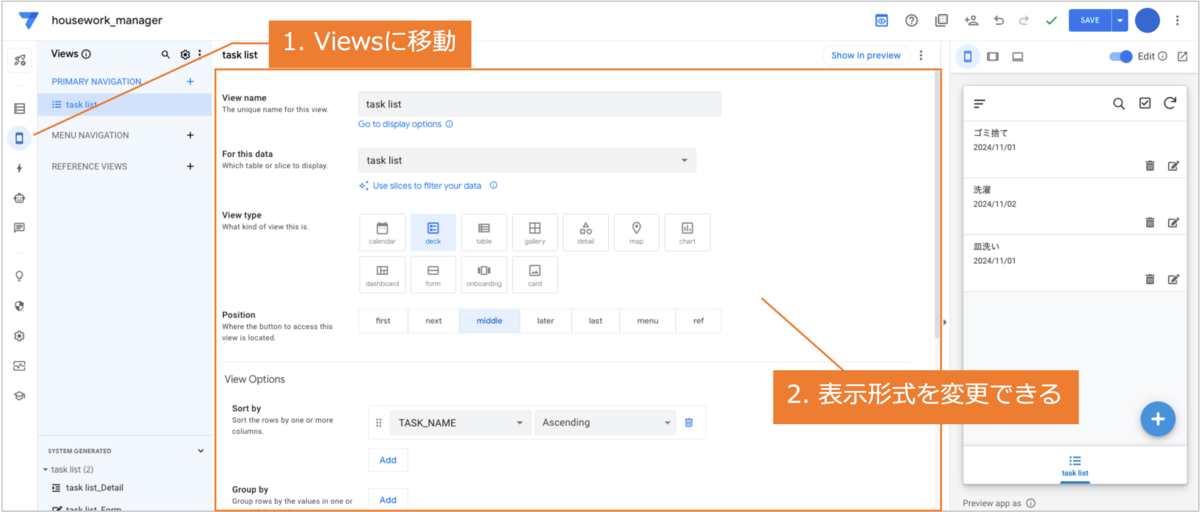Open the Automation lightning bolt section
Screen dimensions: 1200x512
click(x=19, y=168)
